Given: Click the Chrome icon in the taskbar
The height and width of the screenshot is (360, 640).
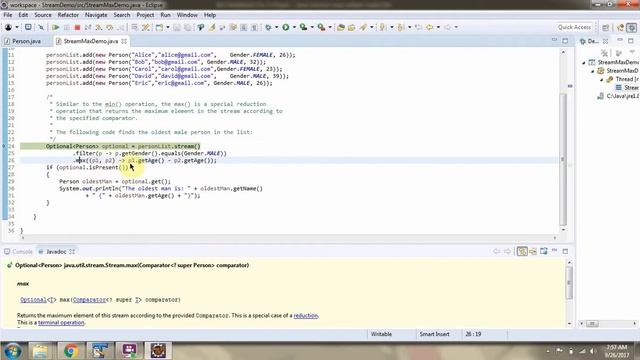Looking at the screenshot, I should pos(71,350).
